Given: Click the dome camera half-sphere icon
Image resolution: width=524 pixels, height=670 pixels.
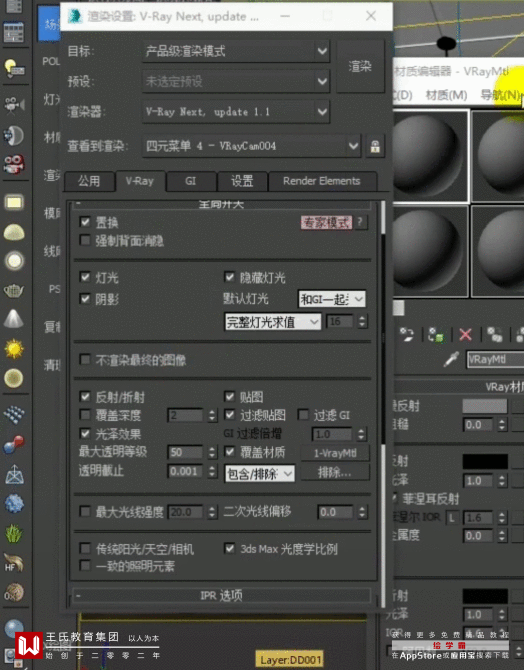Looking at the screenshot, I should coord(14,135).
